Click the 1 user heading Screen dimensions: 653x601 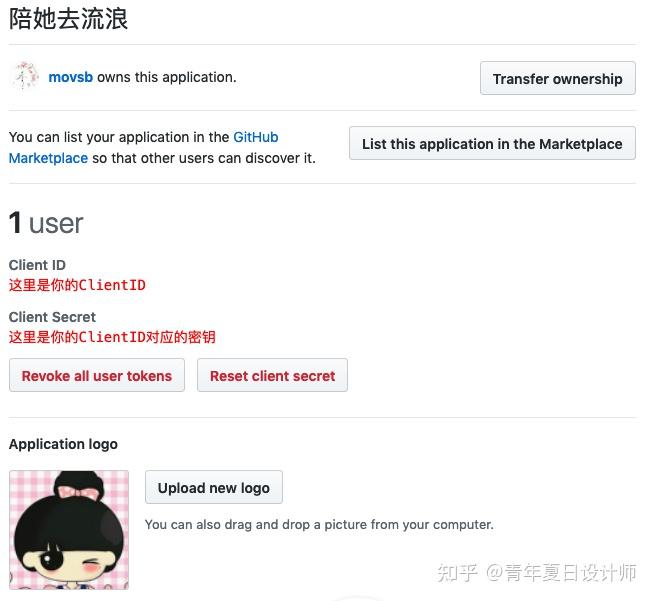(x=46, y=223)
